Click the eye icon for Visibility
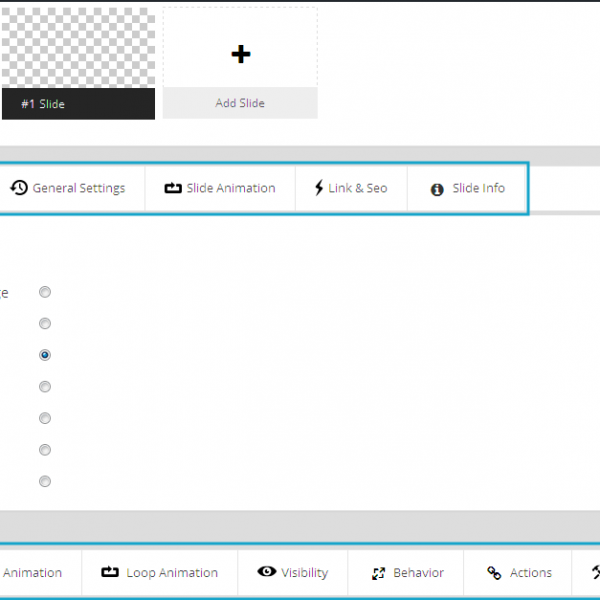 [266, 572]
